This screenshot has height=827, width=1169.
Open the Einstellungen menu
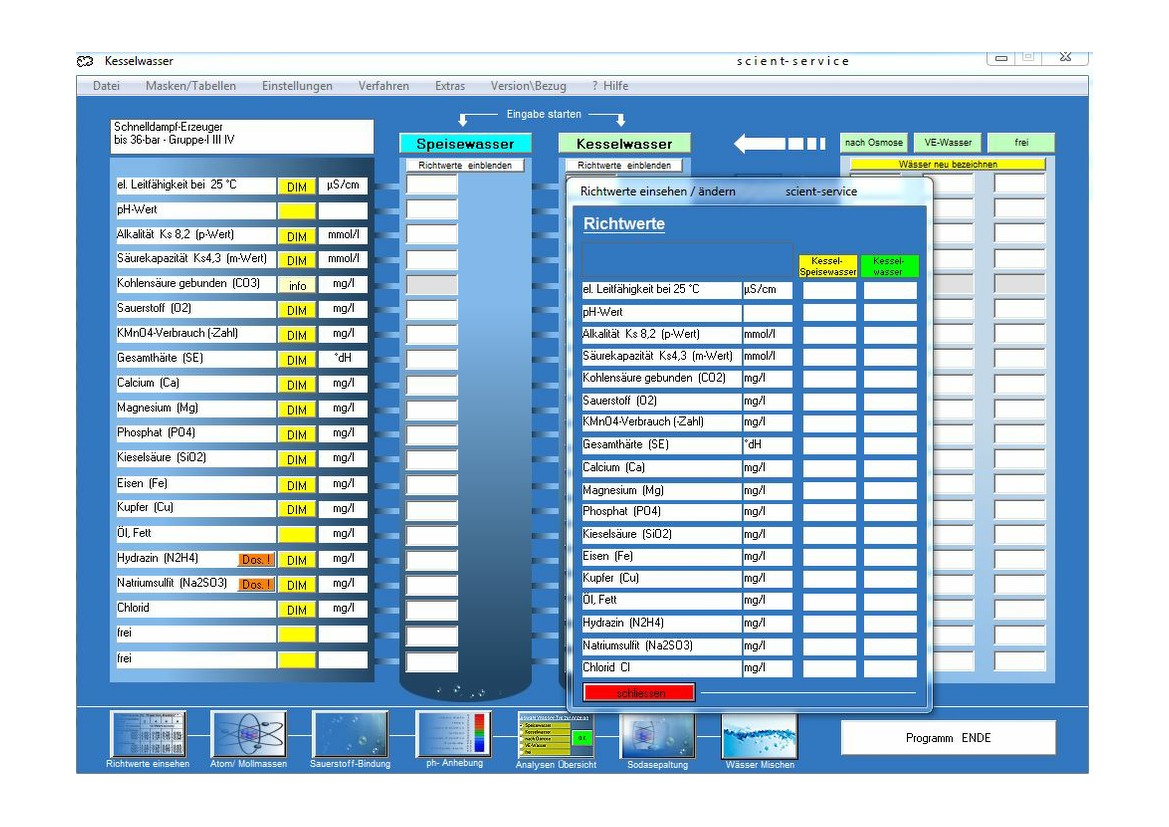[x=297, y=86]
